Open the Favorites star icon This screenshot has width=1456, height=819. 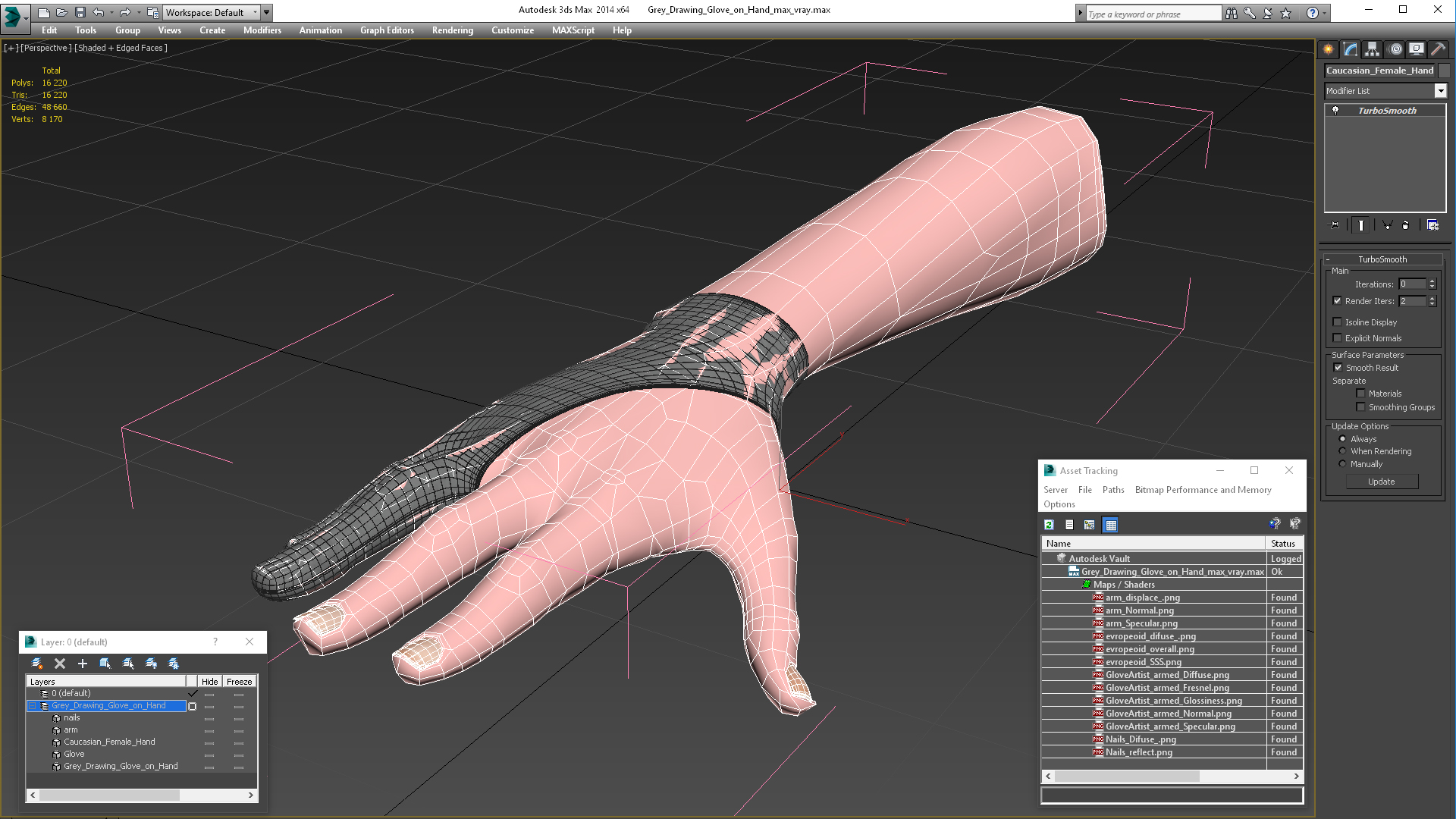click(x=1286, y=13)
